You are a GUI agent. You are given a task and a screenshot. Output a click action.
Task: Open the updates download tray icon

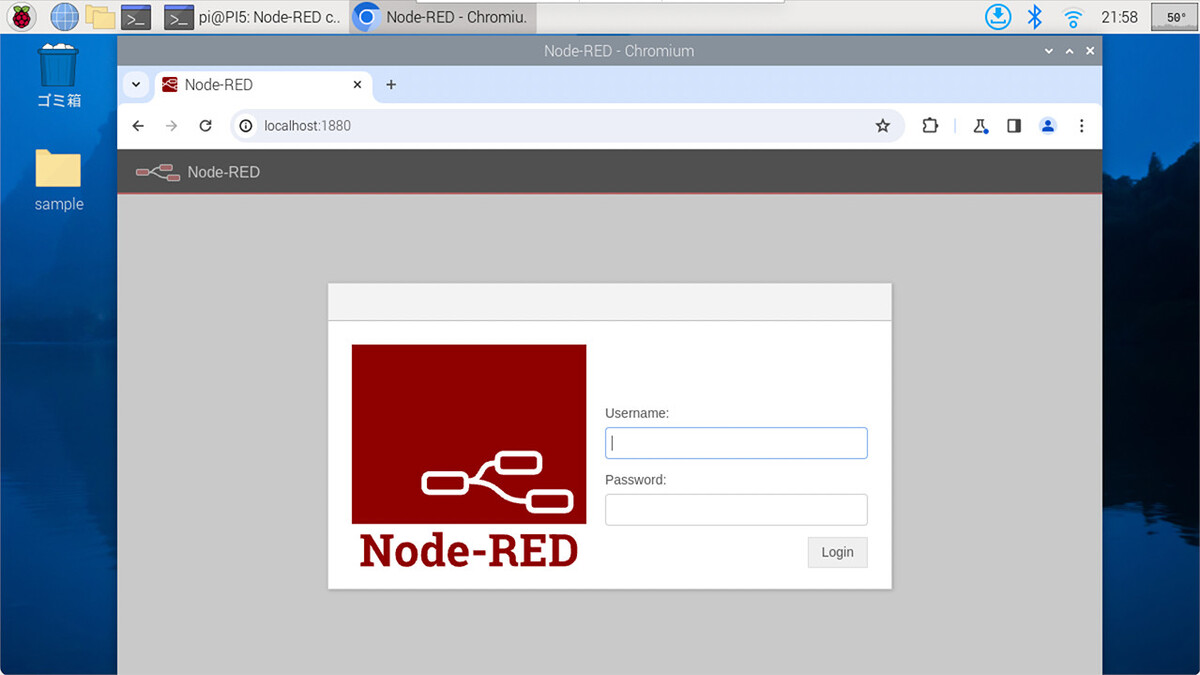[x=998, y=17]
